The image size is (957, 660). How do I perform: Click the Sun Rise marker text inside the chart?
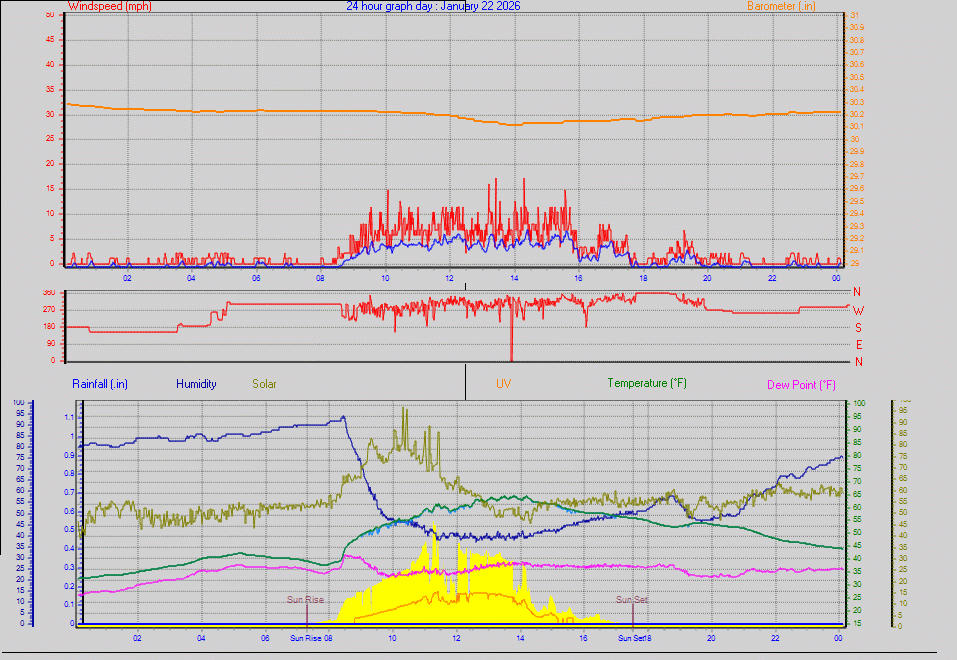(x=306, y=600)
